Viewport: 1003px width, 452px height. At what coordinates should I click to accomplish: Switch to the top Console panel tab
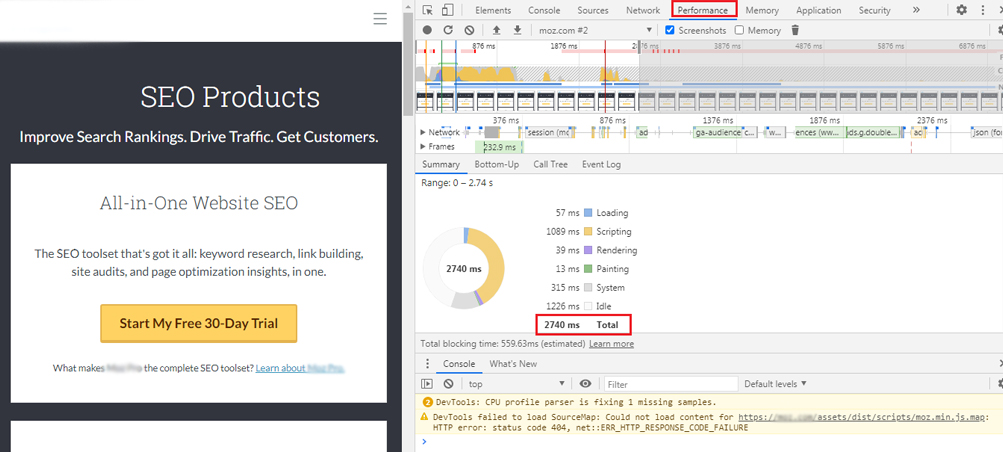coord(544,10)
